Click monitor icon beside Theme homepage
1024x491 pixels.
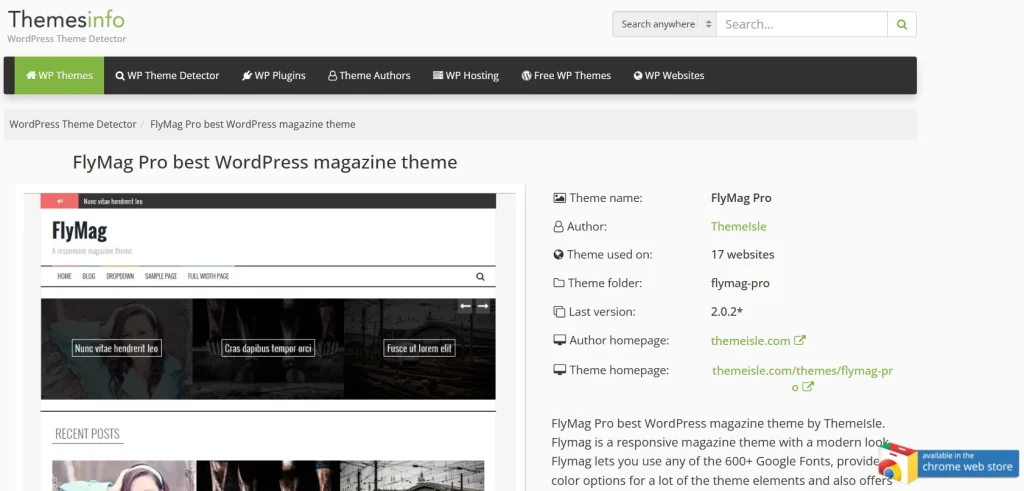(x=559, y=370)
